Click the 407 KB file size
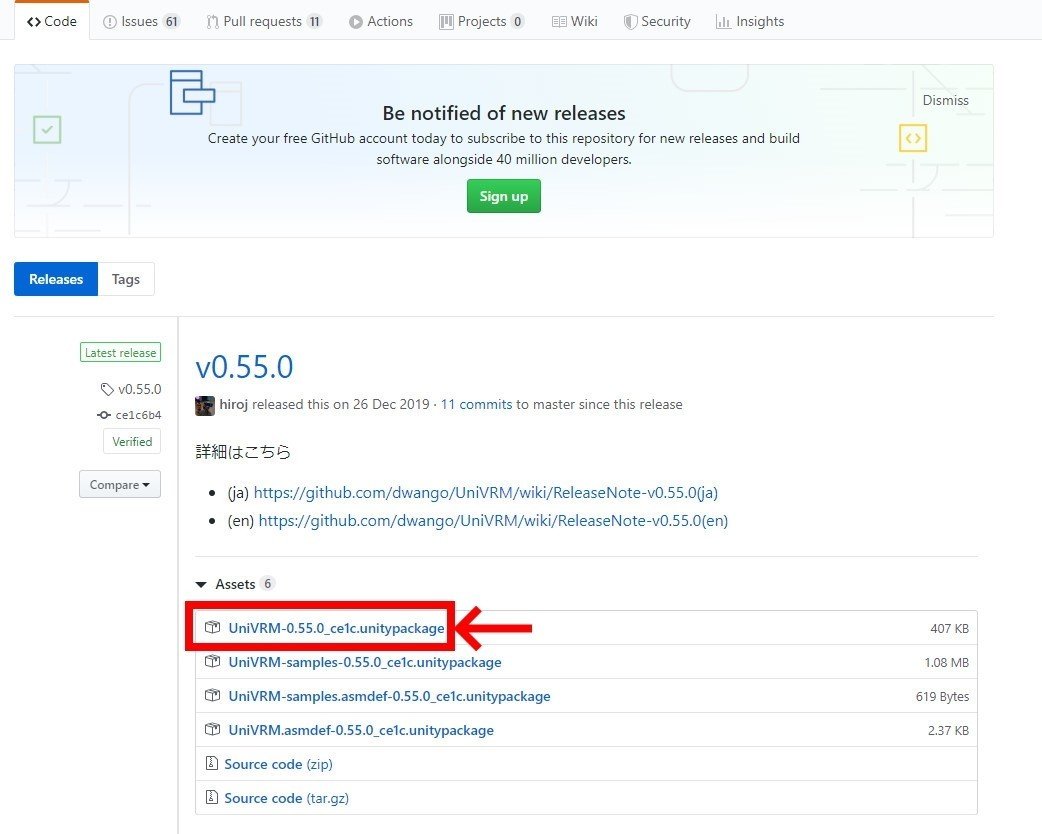The height and width of the screenshot is (834, 1042). (949, 629)
